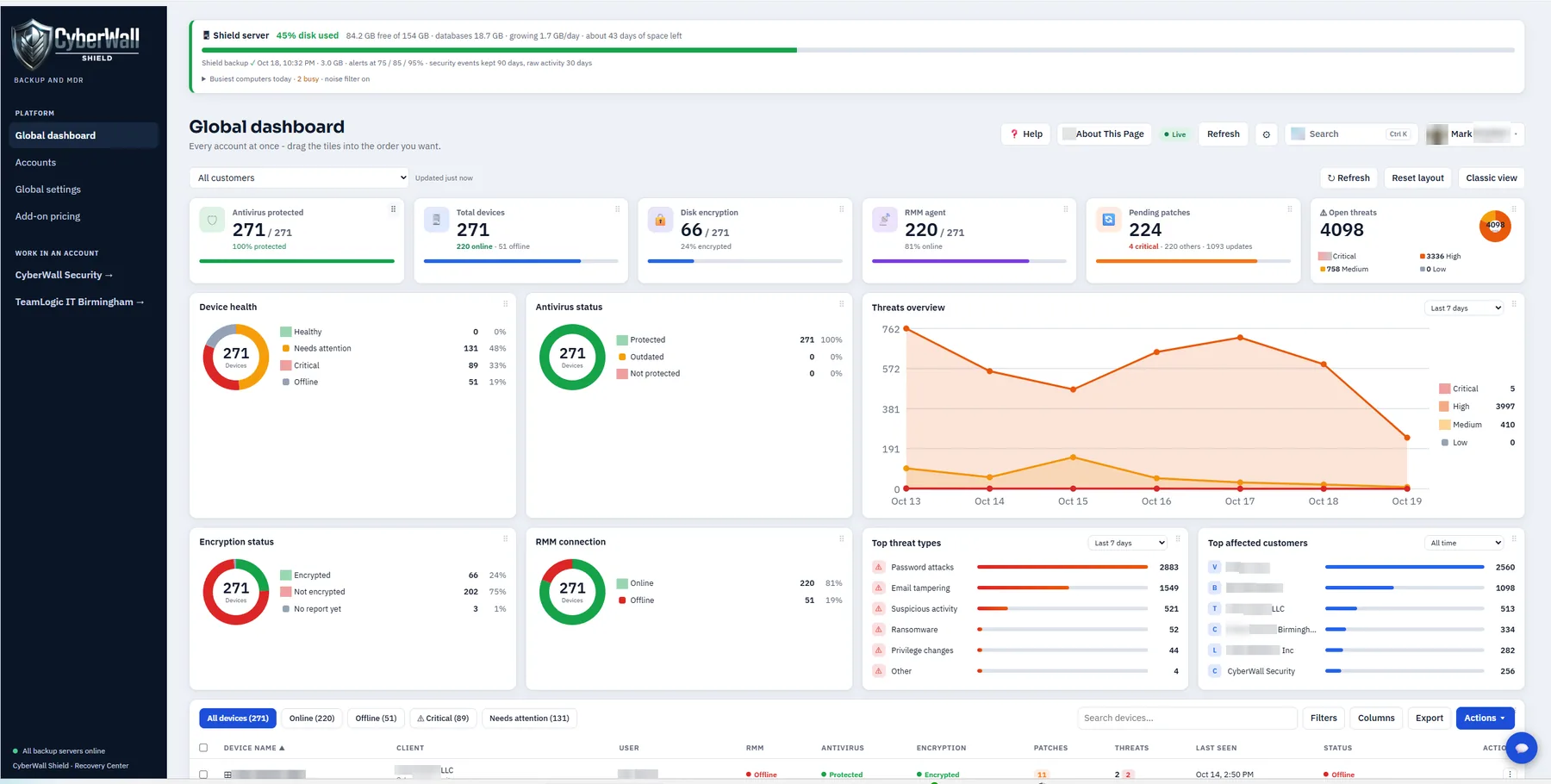The width and height of the screenshot is (1551, 784).
Task: Click the CyberWall Shield logo
Action: 76,43
